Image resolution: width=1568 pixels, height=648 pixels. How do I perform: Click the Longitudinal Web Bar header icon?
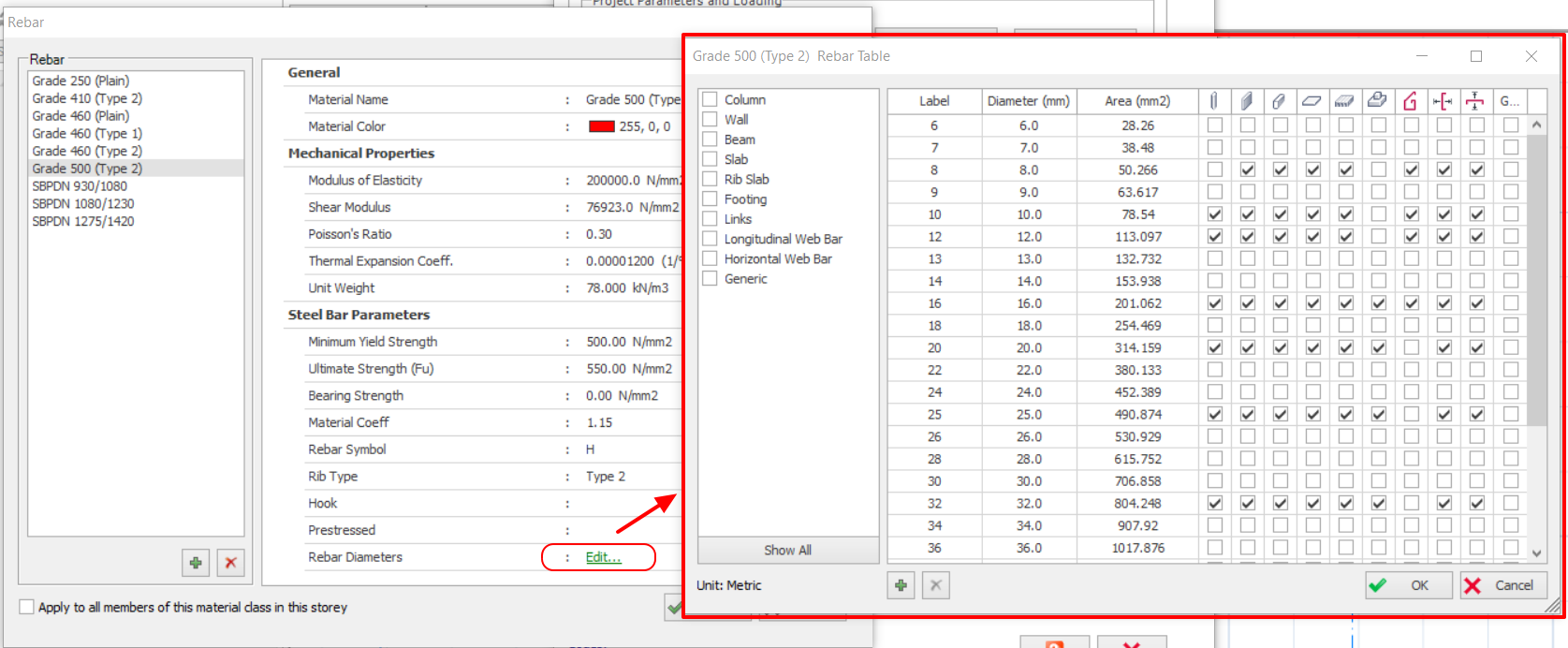point(1443,100)
